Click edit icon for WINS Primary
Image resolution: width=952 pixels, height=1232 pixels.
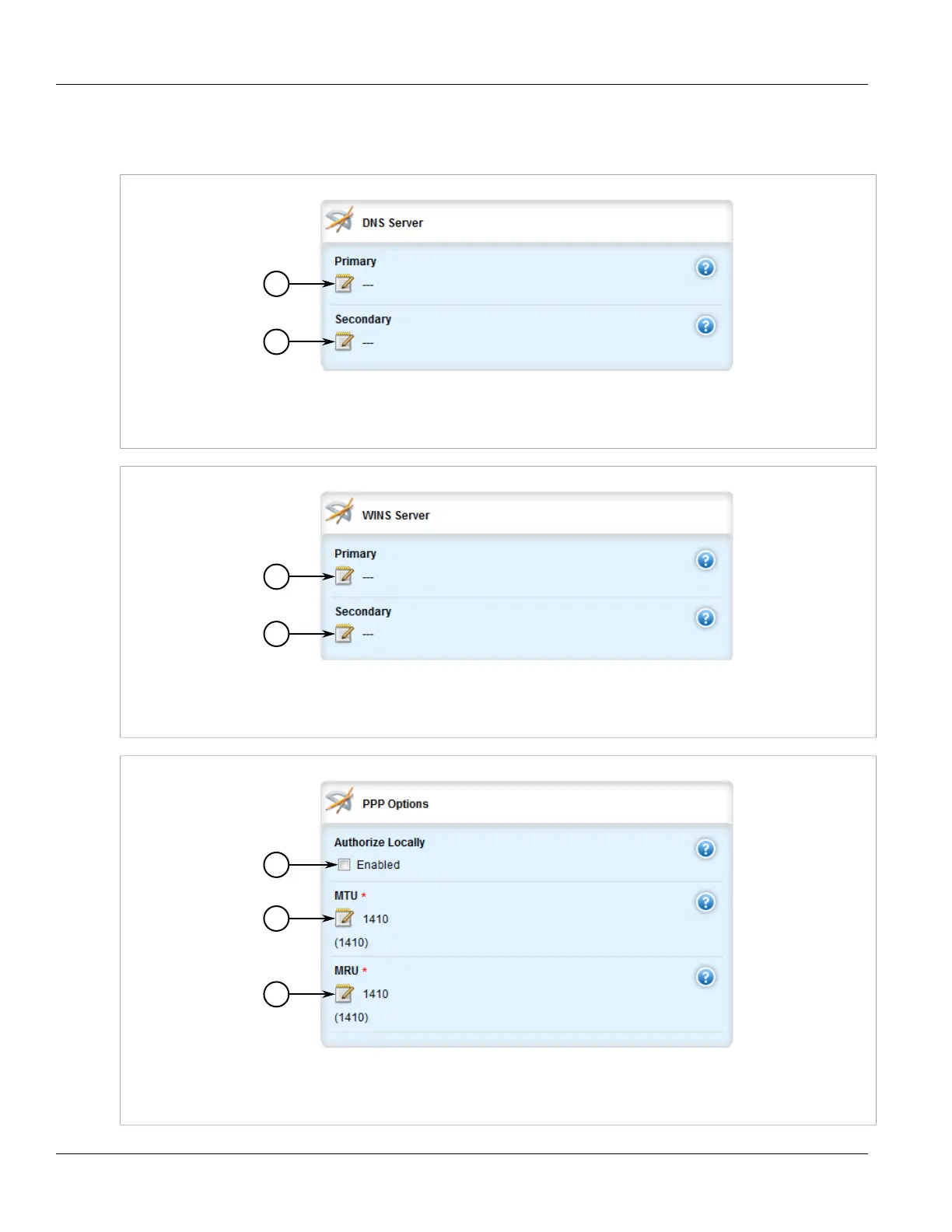point(344,576)
